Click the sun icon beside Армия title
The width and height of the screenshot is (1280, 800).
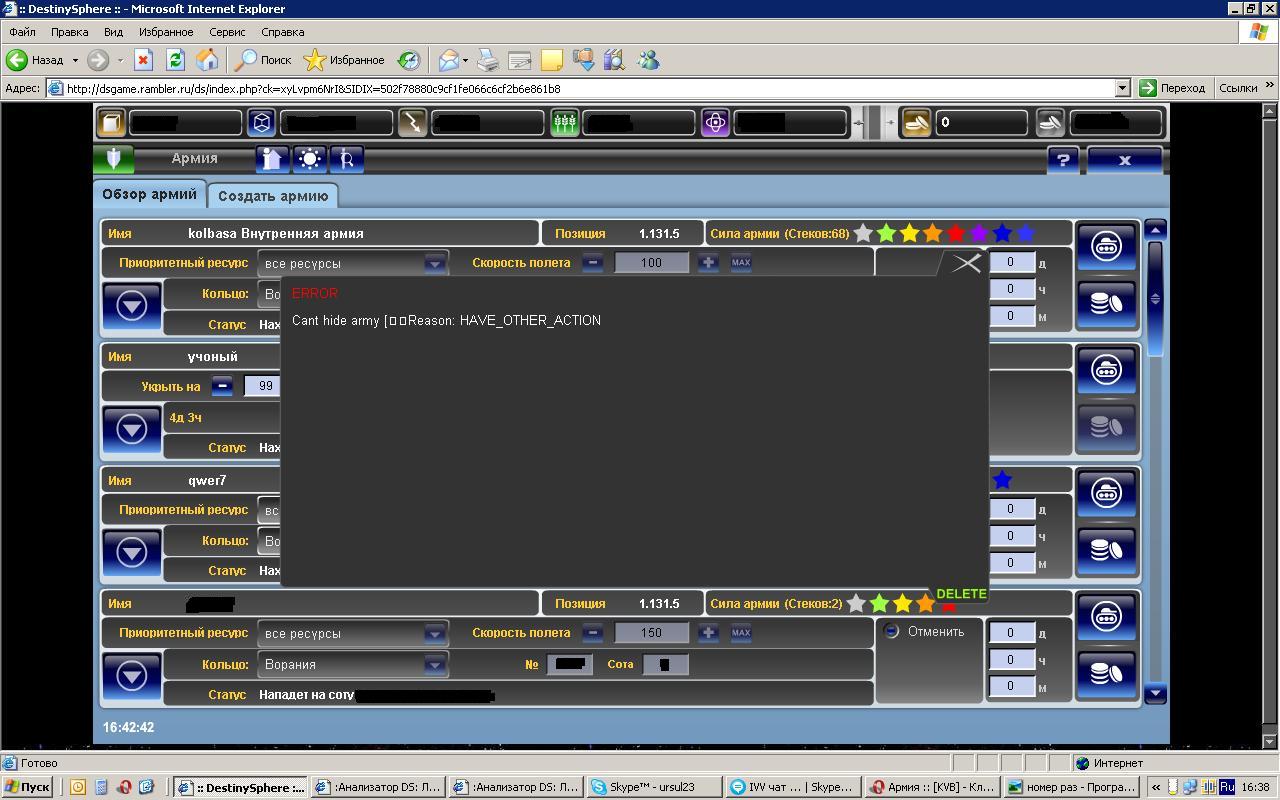pos(310,159)
